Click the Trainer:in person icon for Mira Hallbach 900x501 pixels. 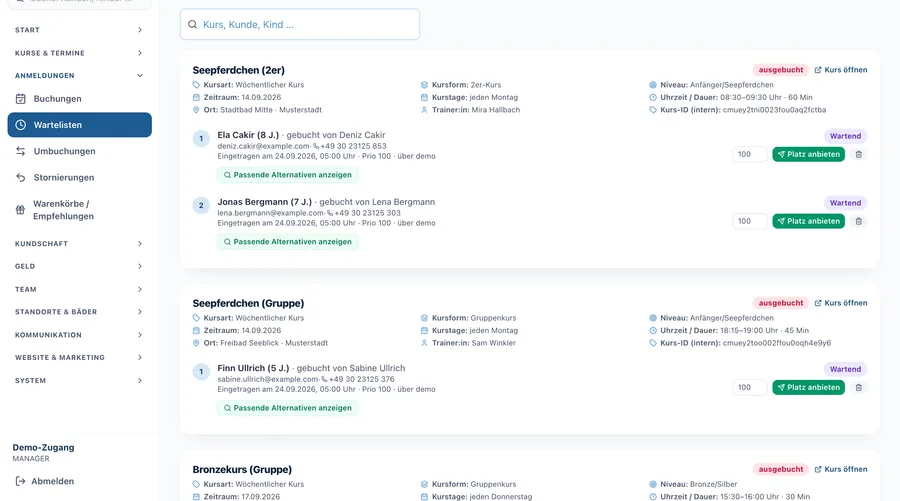click(x=424, y=110)
